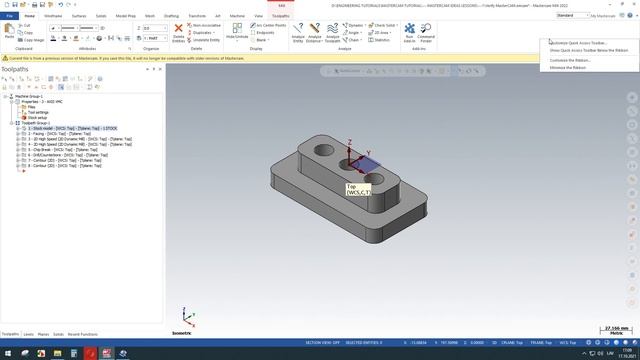
Task: Select 1 - Stock model operation
Action: point(73,128)
